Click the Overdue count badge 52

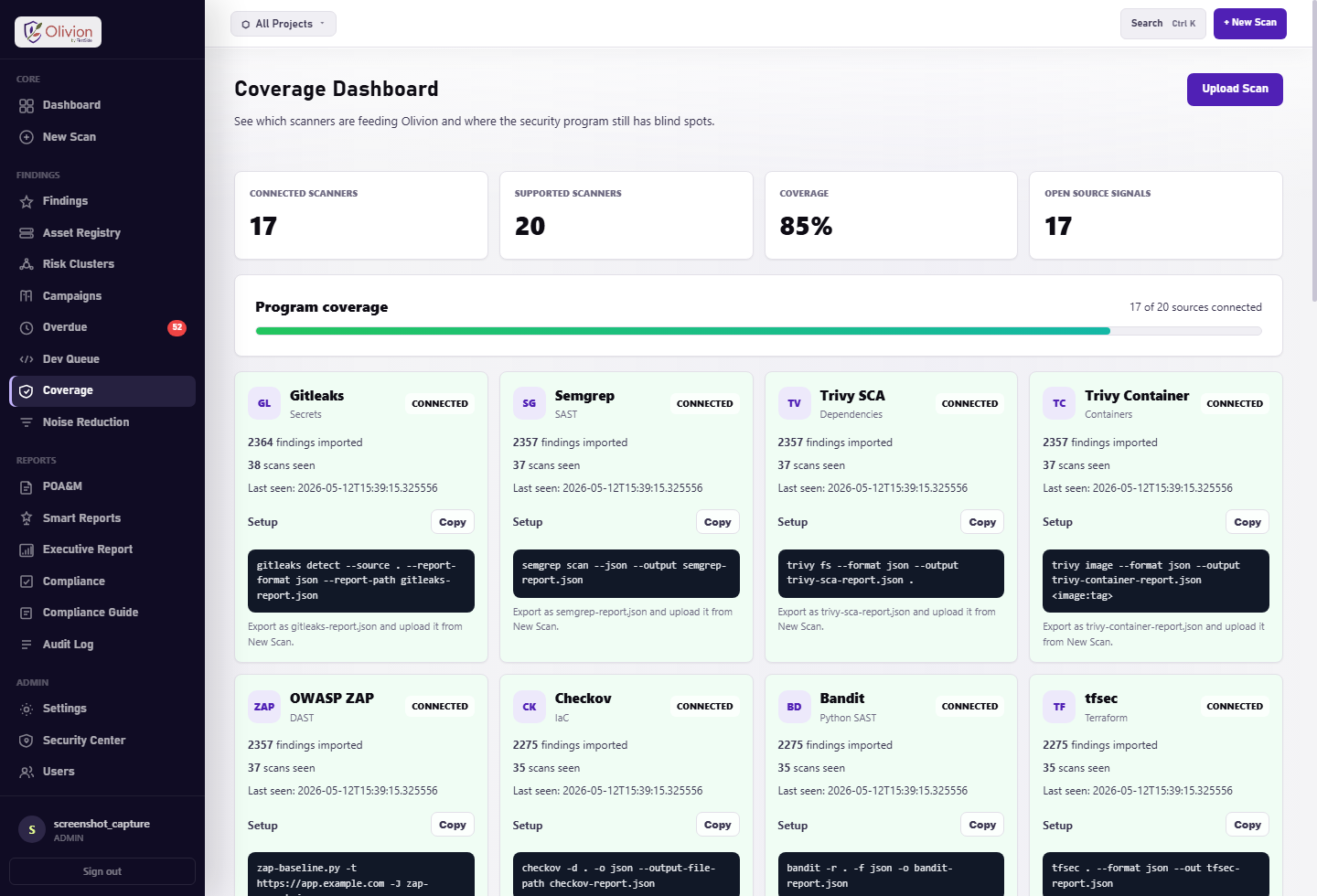pos(177,327)
